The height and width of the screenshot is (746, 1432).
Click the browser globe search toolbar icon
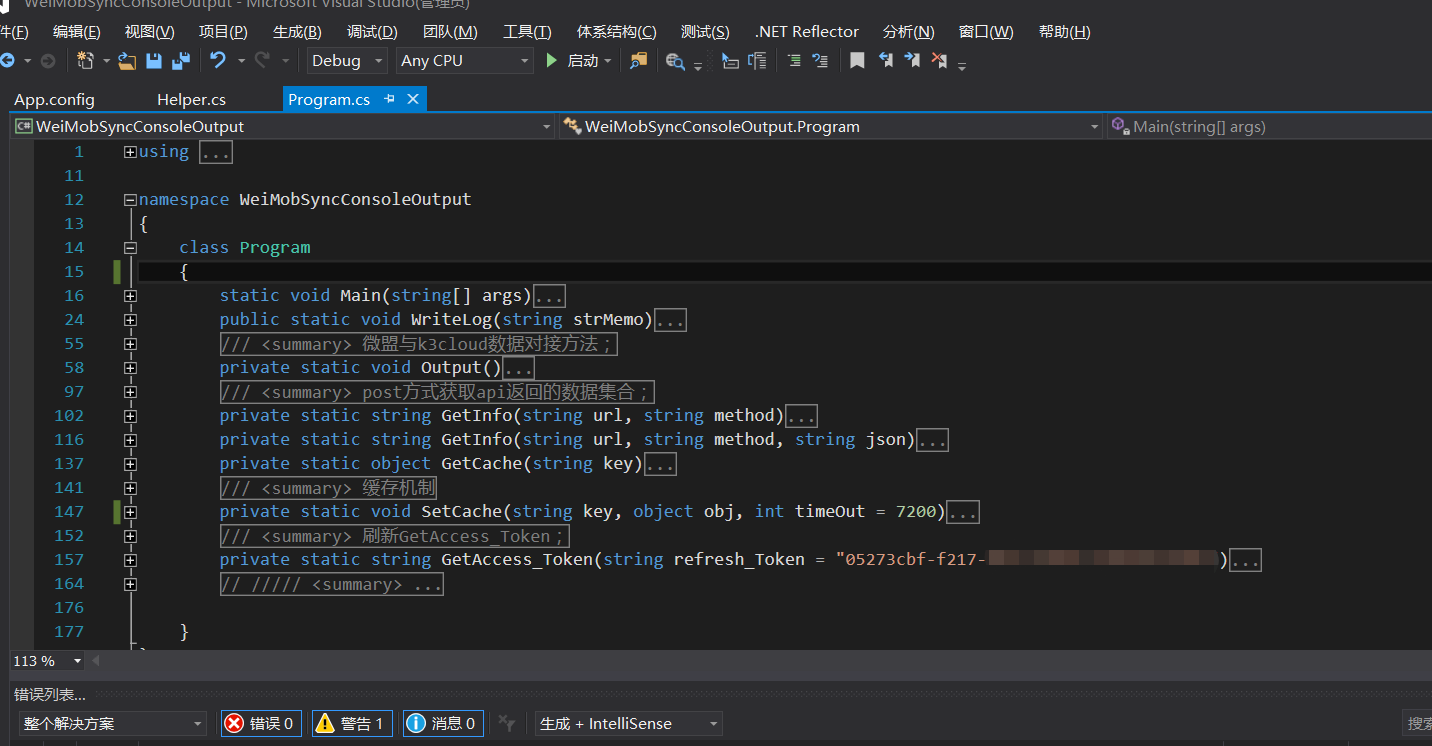click(675, 62)
